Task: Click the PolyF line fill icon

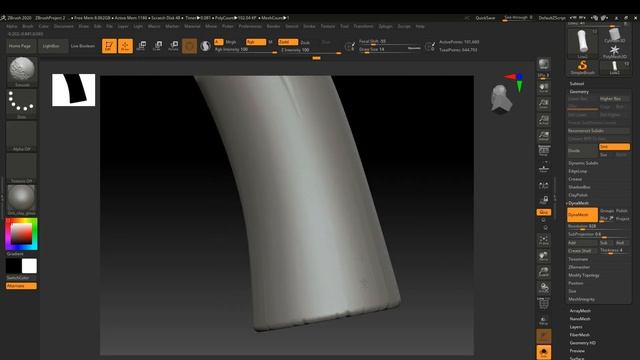Action: [544, 304]
